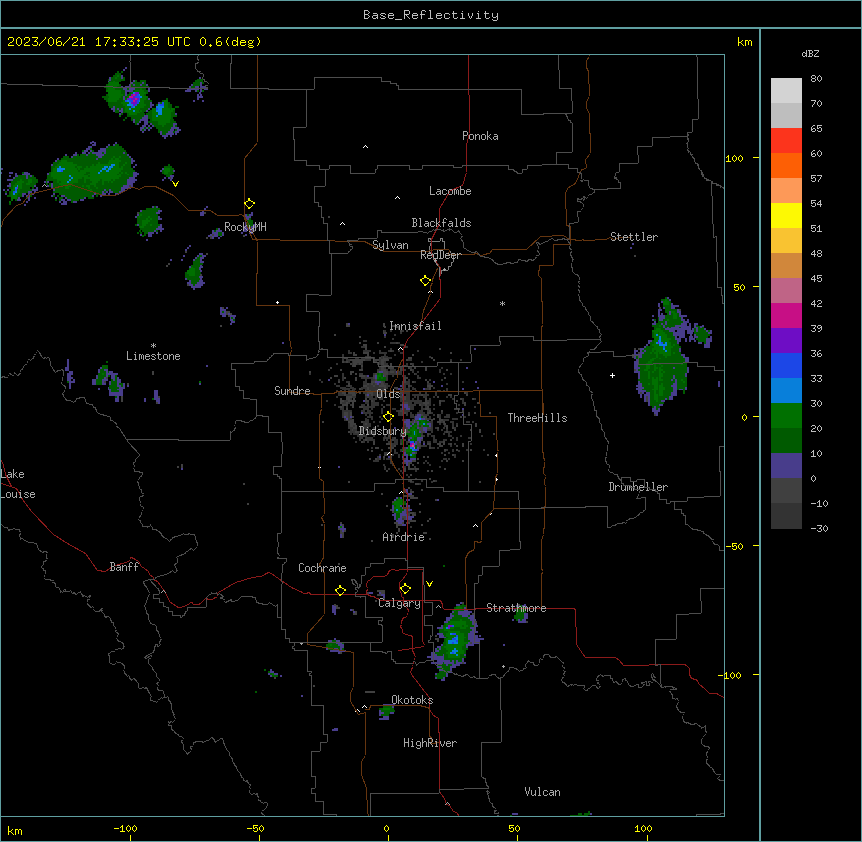Viewport: 862px width, 842px height.
Task: Click the Lacombe city label
Action: [450, 191]
